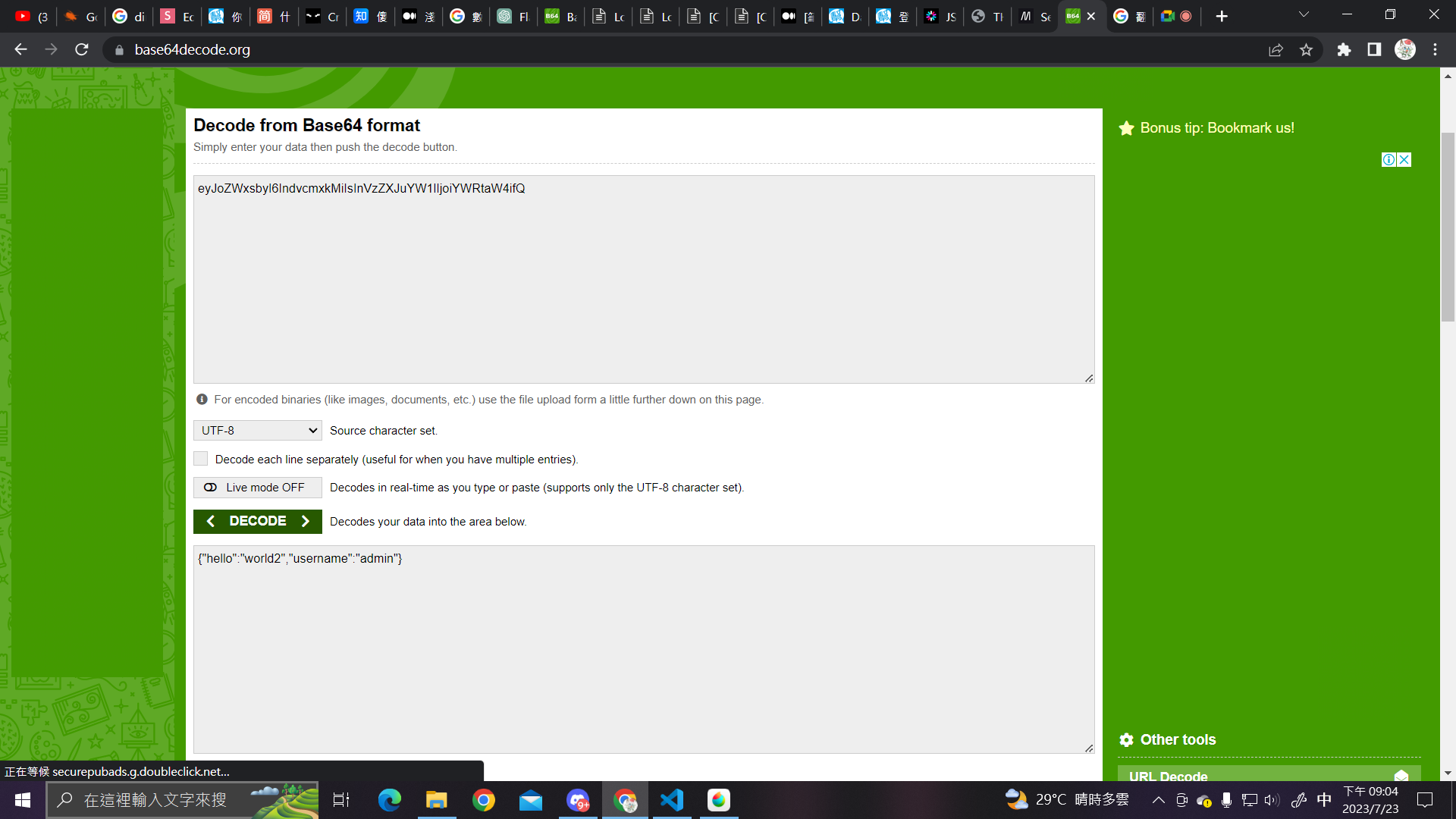
Task: Enable Decode each line separately checkbox
Action: tap(201, 459)
